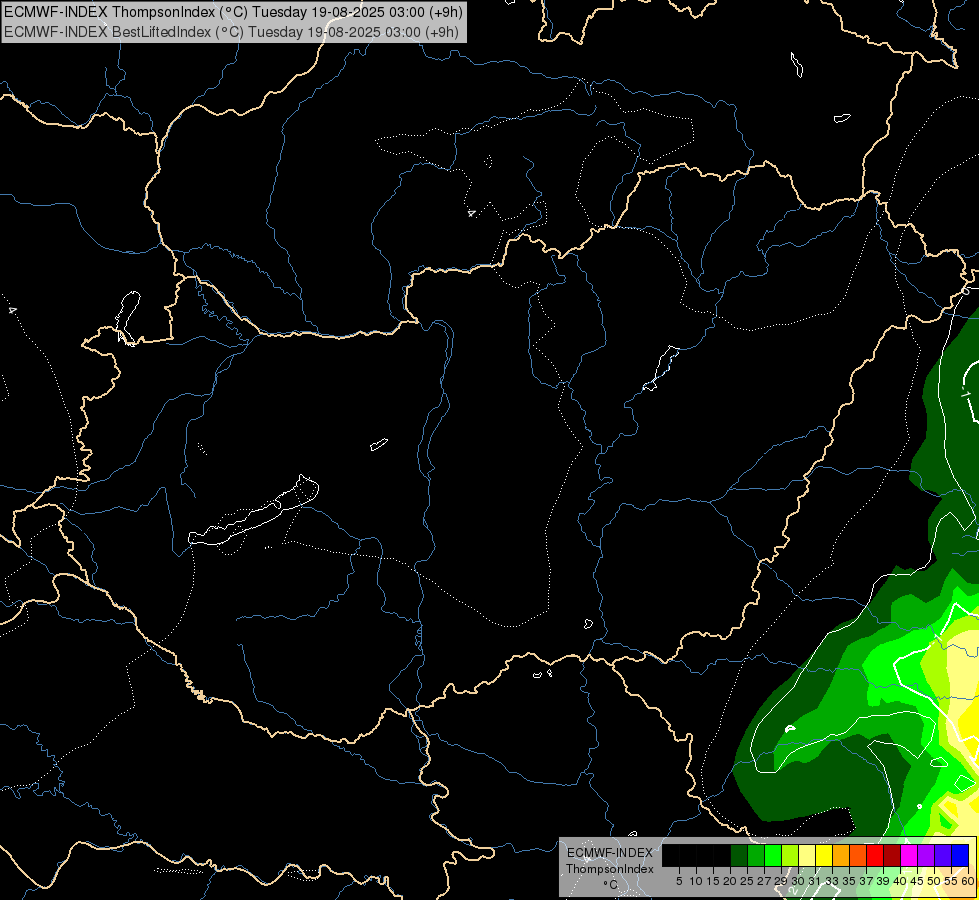Click the legend tick value '37'

coord(865,881)
